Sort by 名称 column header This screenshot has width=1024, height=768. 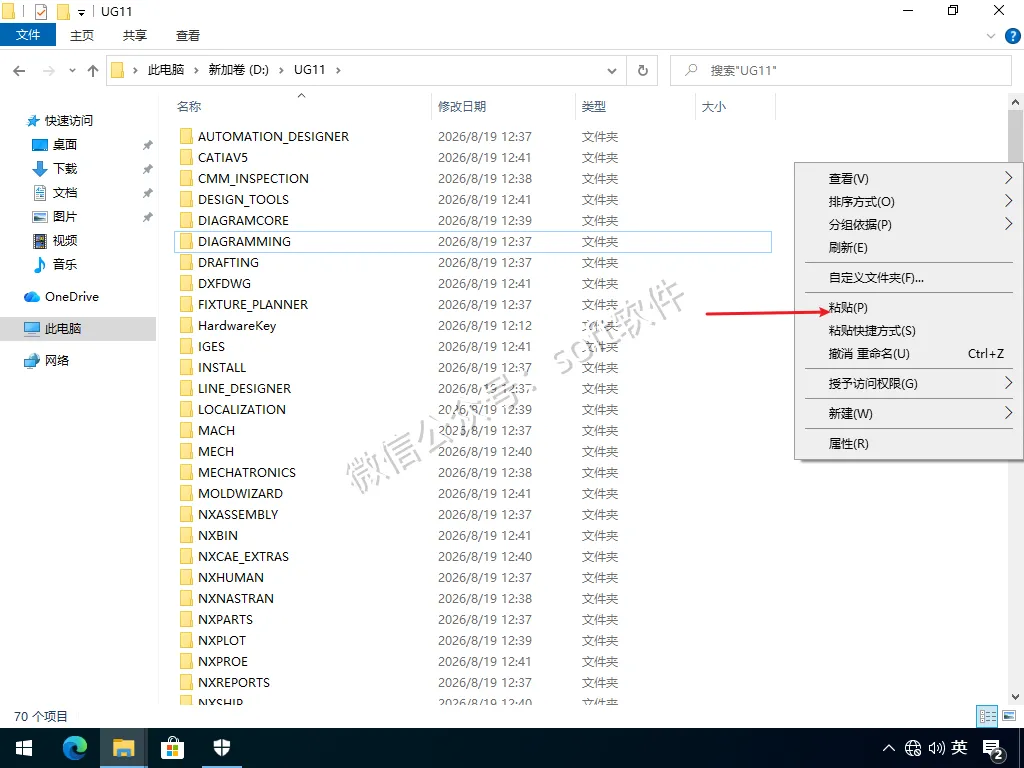(189, 106)
